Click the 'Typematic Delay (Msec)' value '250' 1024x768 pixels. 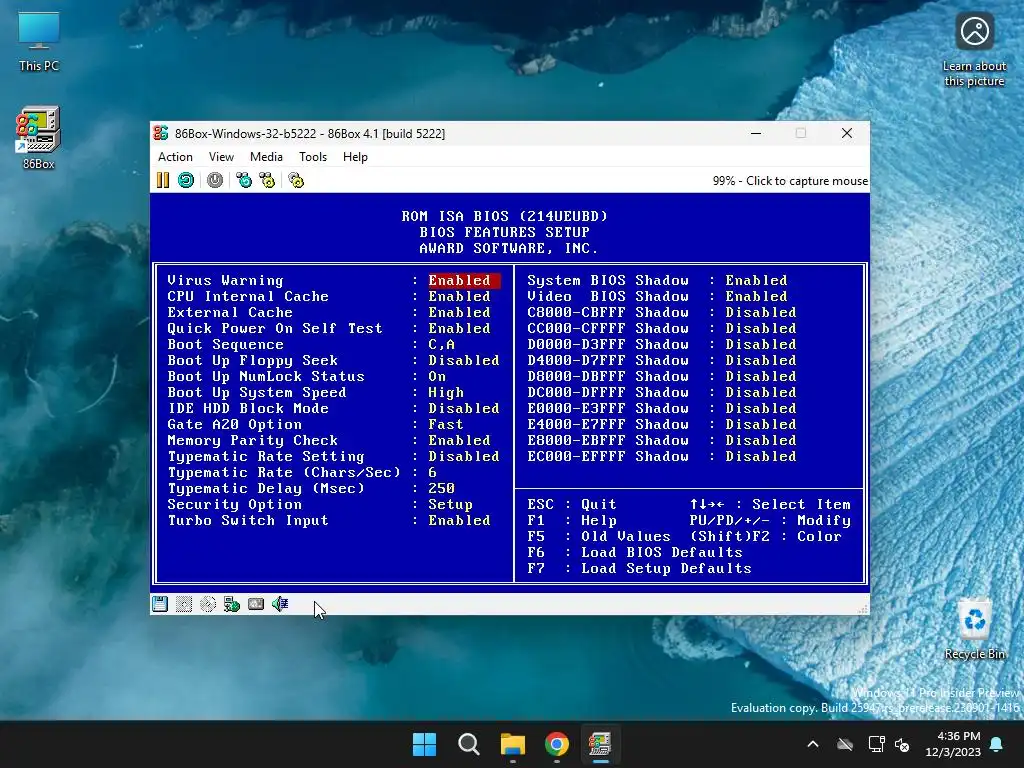tap(441, 488)
